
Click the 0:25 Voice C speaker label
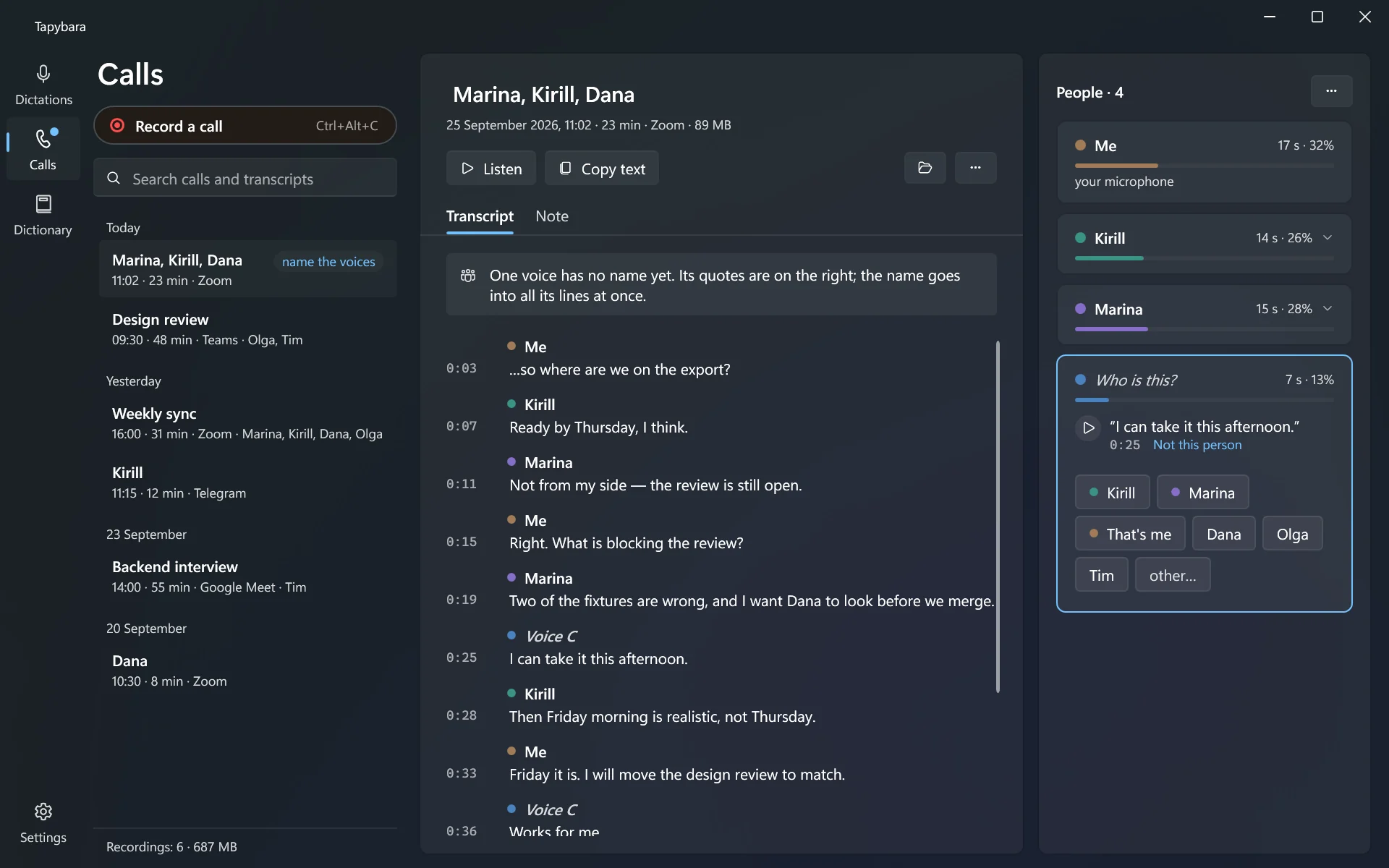(551, 636)
